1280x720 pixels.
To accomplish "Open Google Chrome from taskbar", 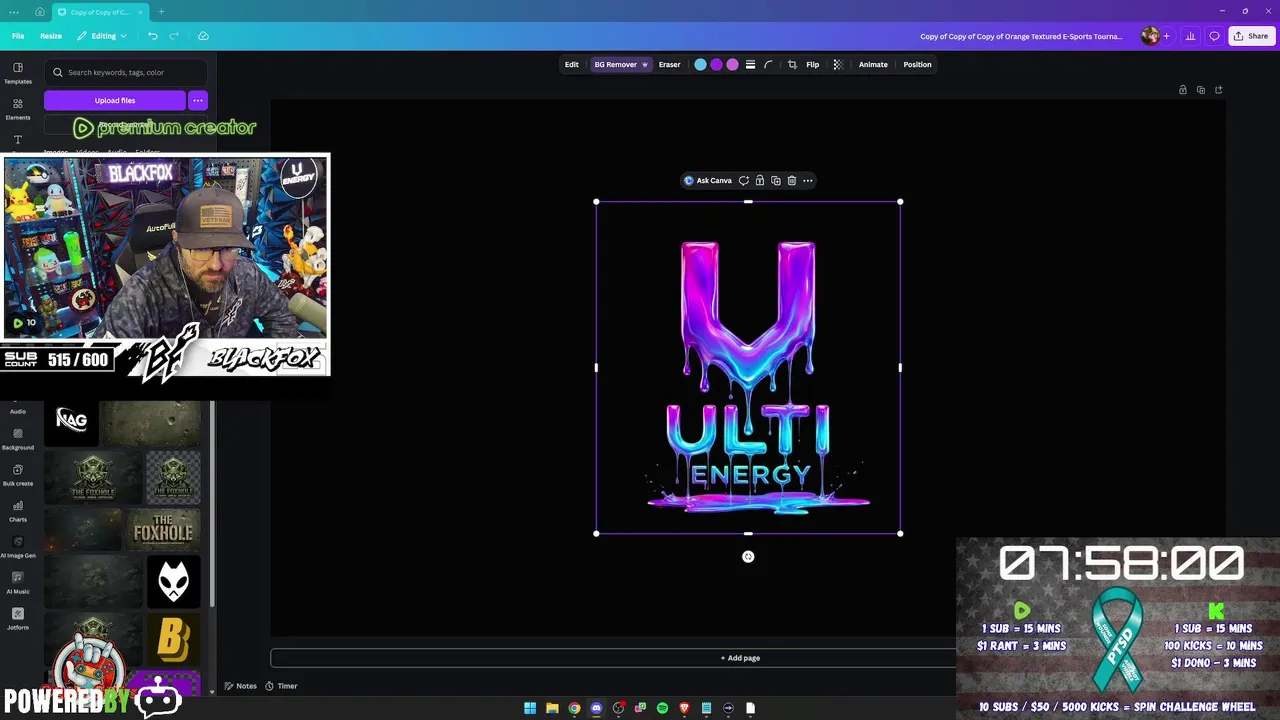I will [574, 708].
